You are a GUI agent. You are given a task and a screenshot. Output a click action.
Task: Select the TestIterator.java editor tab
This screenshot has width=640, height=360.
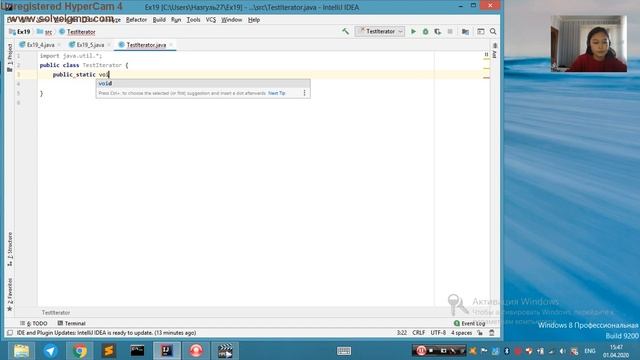click(146, 45)
